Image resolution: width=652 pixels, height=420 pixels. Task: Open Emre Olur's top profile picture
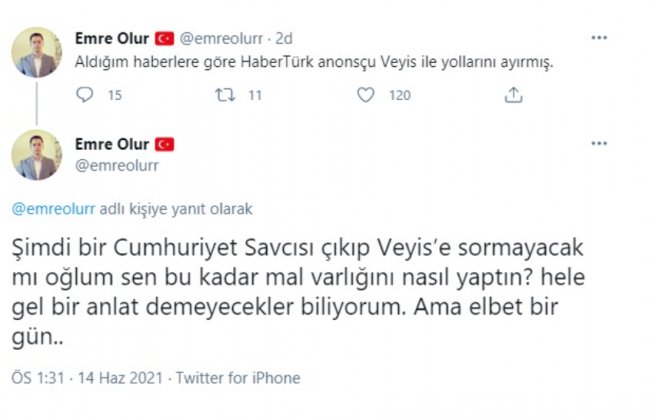[37, 52]
